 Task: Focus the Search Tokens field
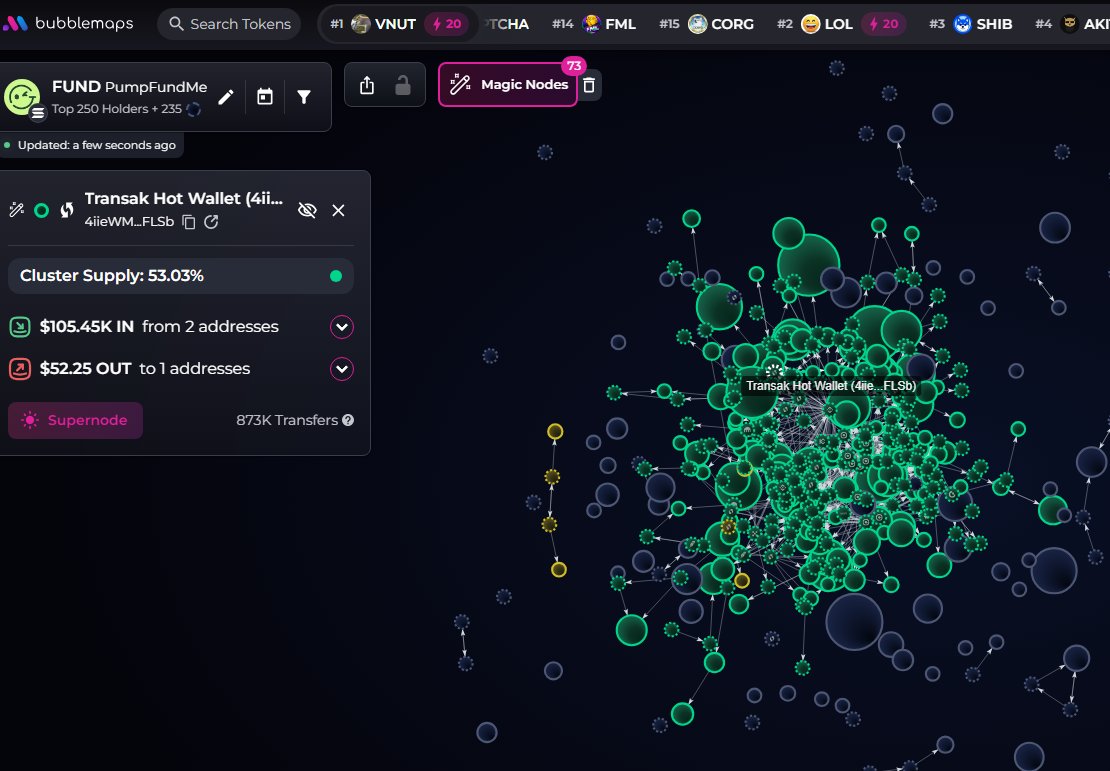click(x=229, y=23)
